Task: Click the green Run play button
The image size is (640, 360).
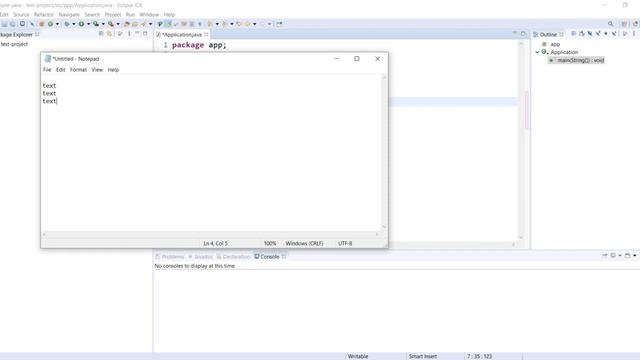Action: [x=81, y=24]
